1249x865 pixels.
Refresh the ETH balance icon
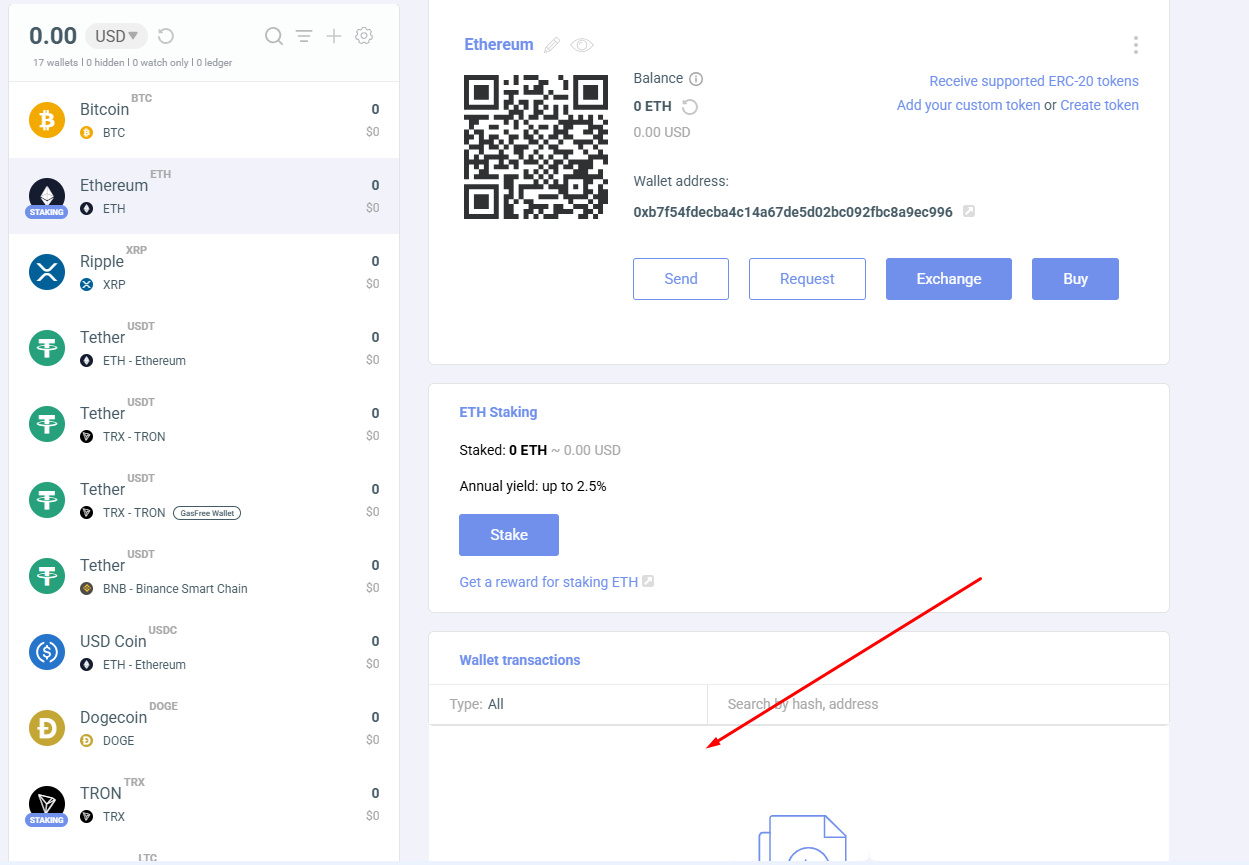(689, 107)
